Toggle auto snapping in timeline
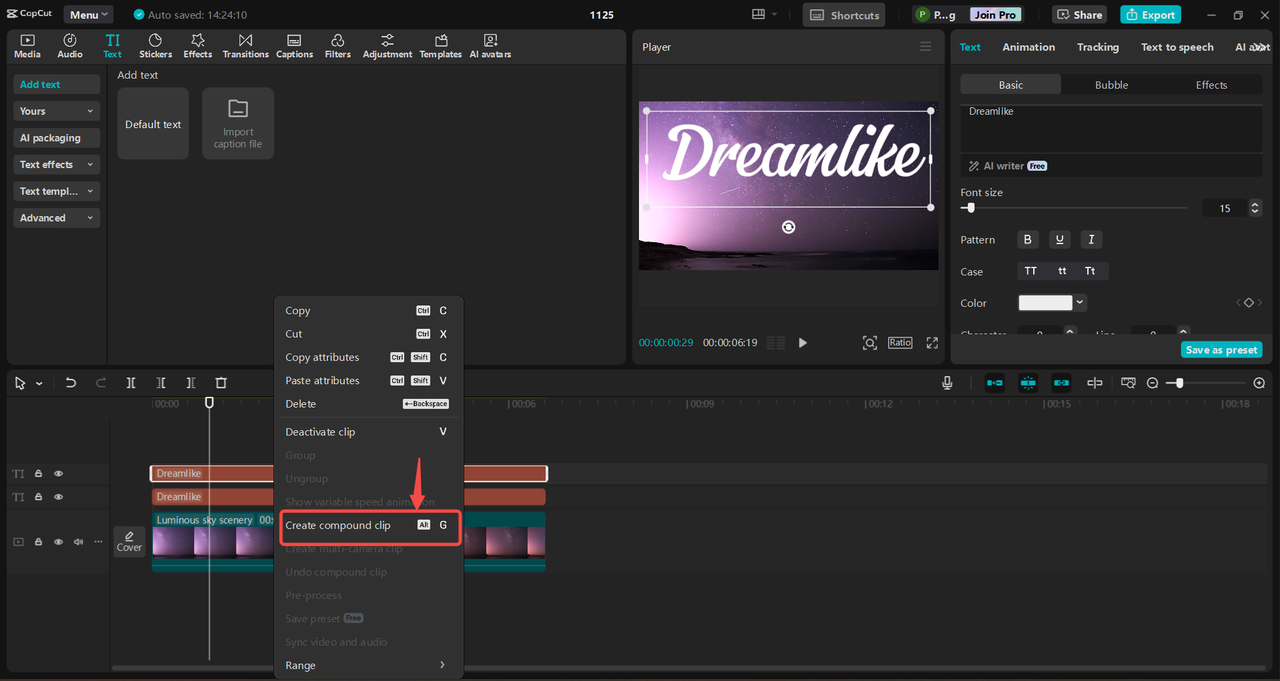The width and height of the screenshot is (1280, 681). pos(1028,383)
